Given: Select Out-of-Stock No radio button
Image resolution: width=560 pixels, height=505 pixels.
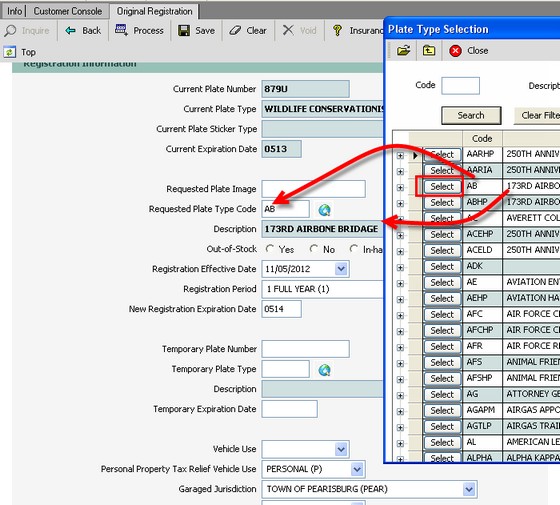Looking at the screenshot, I should click(314, 249).
